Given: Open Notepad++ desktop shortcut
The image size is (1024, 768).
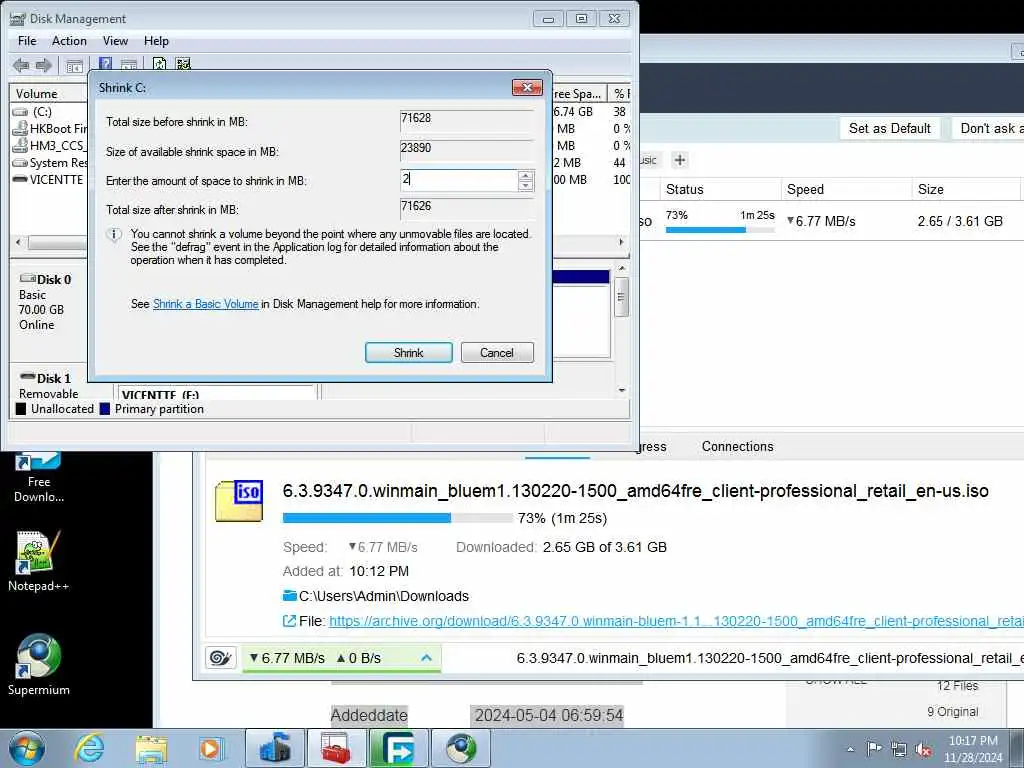Looking at the screenshot, I should (39, 560).
